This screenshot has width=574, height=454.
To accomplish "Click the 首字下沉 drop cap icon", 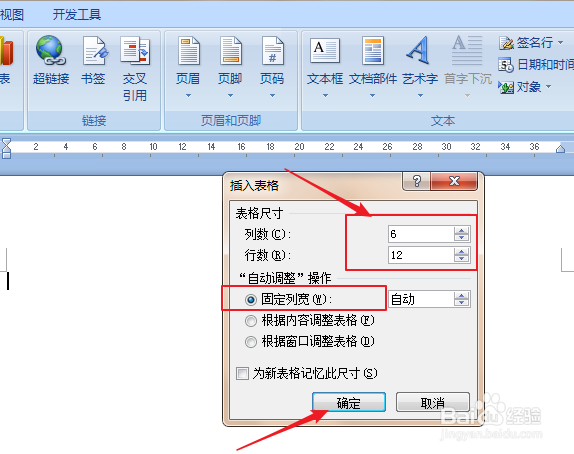I will coord(467,52).
